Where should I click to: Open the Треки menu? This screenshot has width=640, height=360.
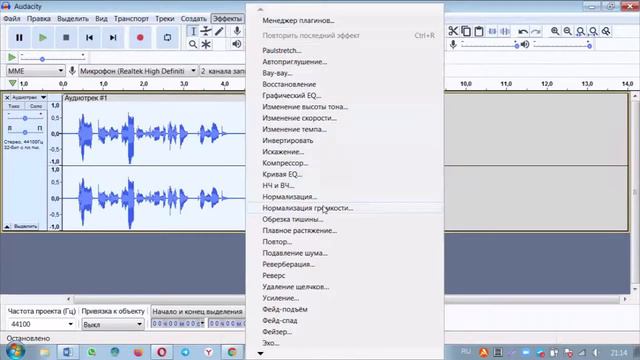pyautogui.click(x=164, y=19)
